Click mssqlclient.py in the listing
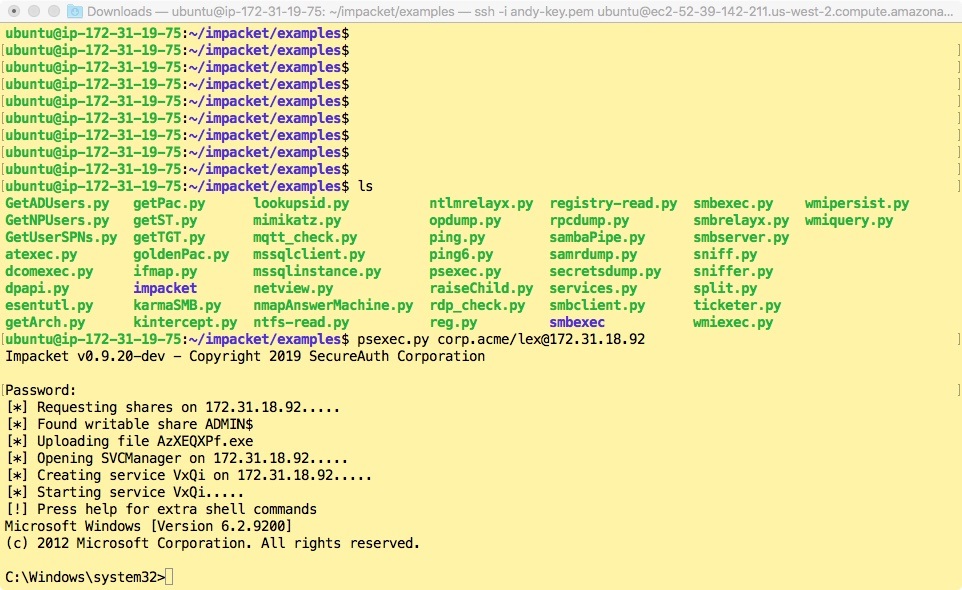 309,255
